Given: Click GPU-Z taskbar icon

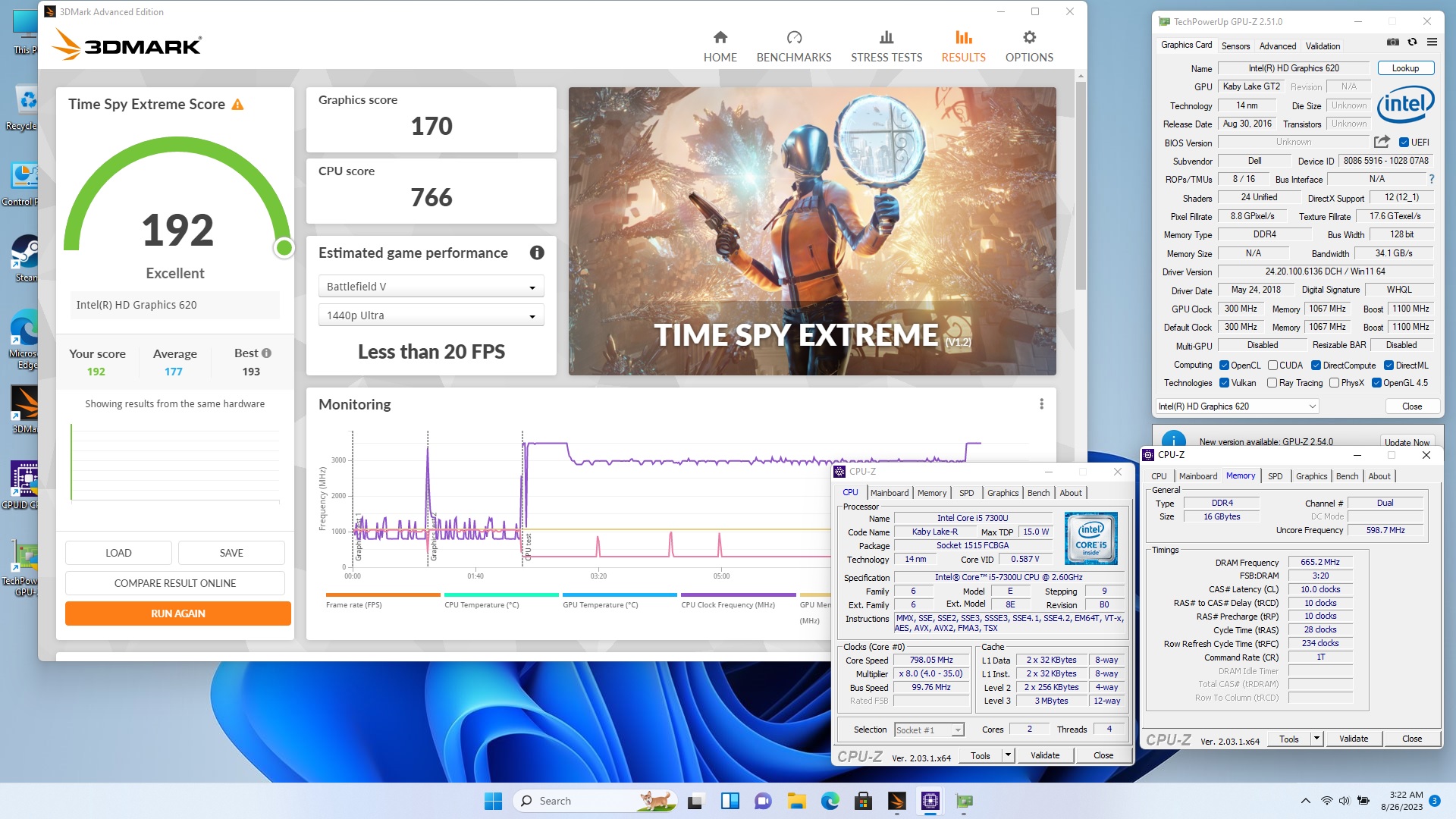Looking at the screenshot, I should coord(964,801).
